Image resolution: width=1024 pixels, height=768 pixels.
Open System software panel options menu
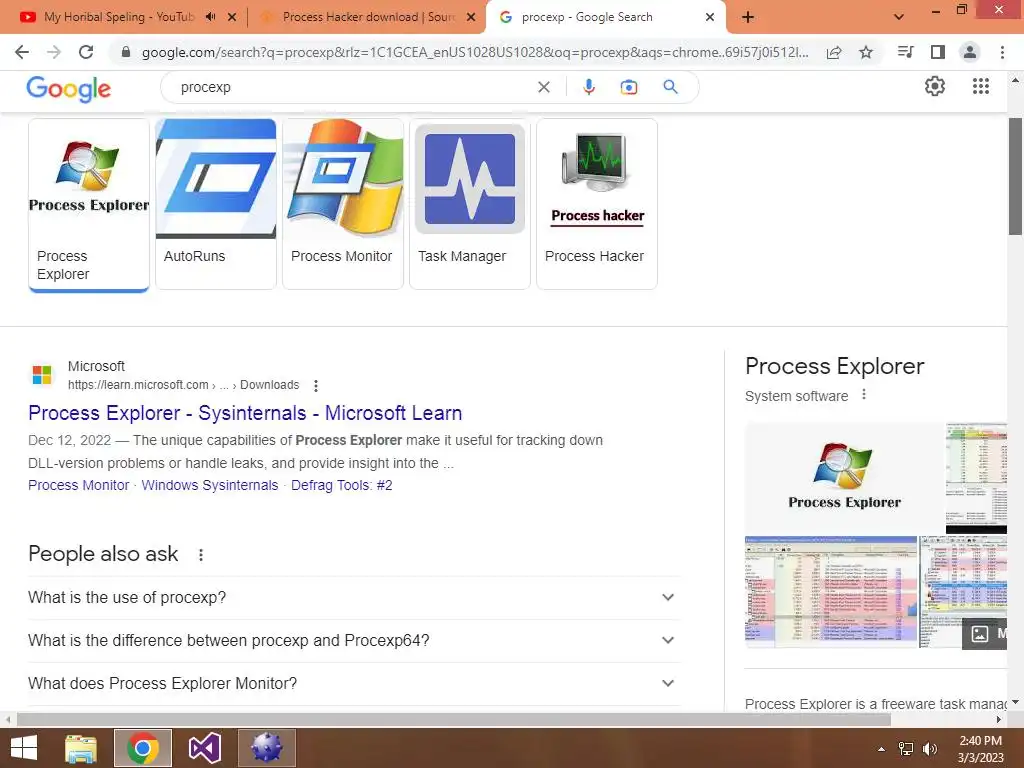(x=864, y=394)
